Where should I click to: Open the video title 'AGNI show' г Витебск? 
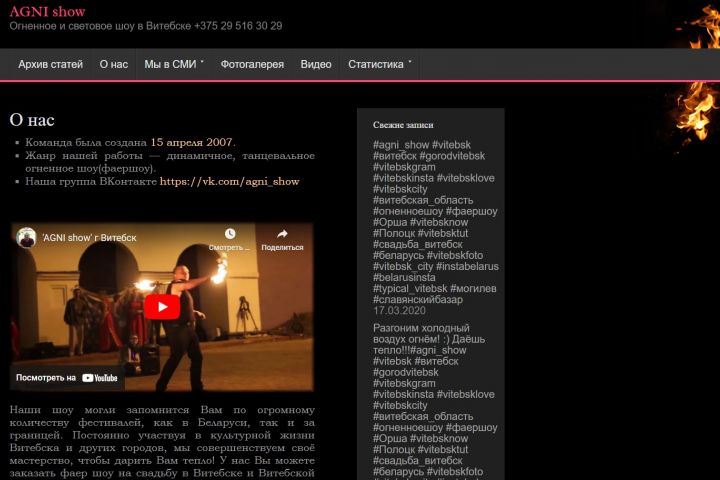coord(89,238)
